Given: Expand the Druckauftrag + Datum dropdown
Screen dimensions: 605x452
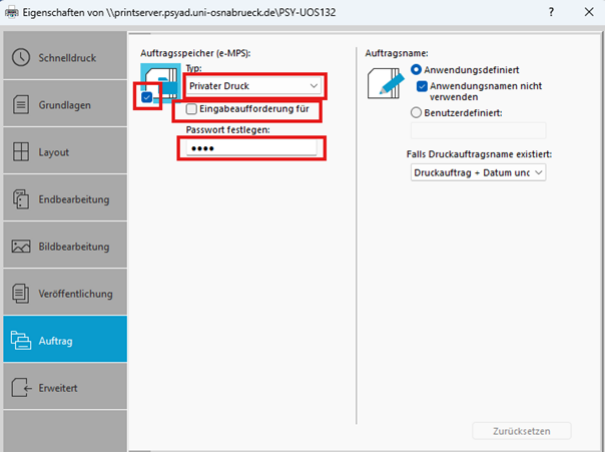Looking at the screenshot, I should tap(478, 173).
